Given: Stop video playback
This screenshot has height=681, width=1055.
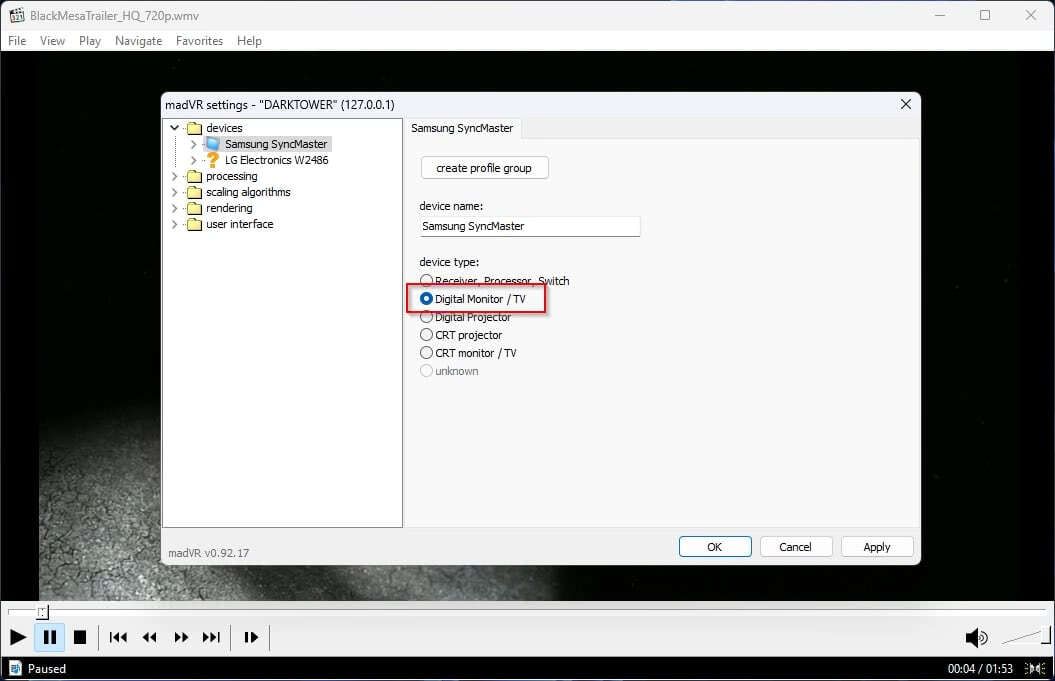Looking at the screenshot, I should pos(80,637).
